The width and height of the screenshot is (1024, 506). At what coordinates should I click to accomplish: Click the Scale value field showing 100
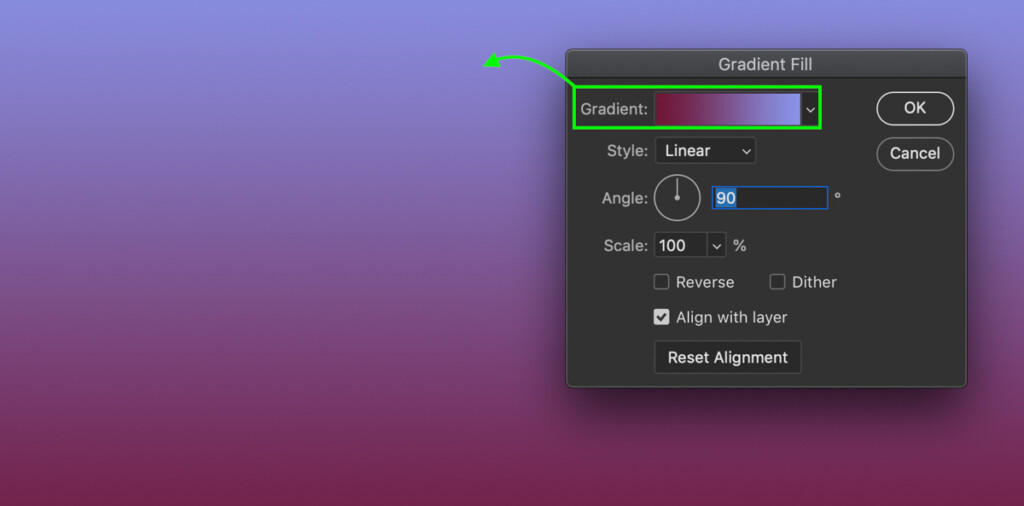(680, 246)
